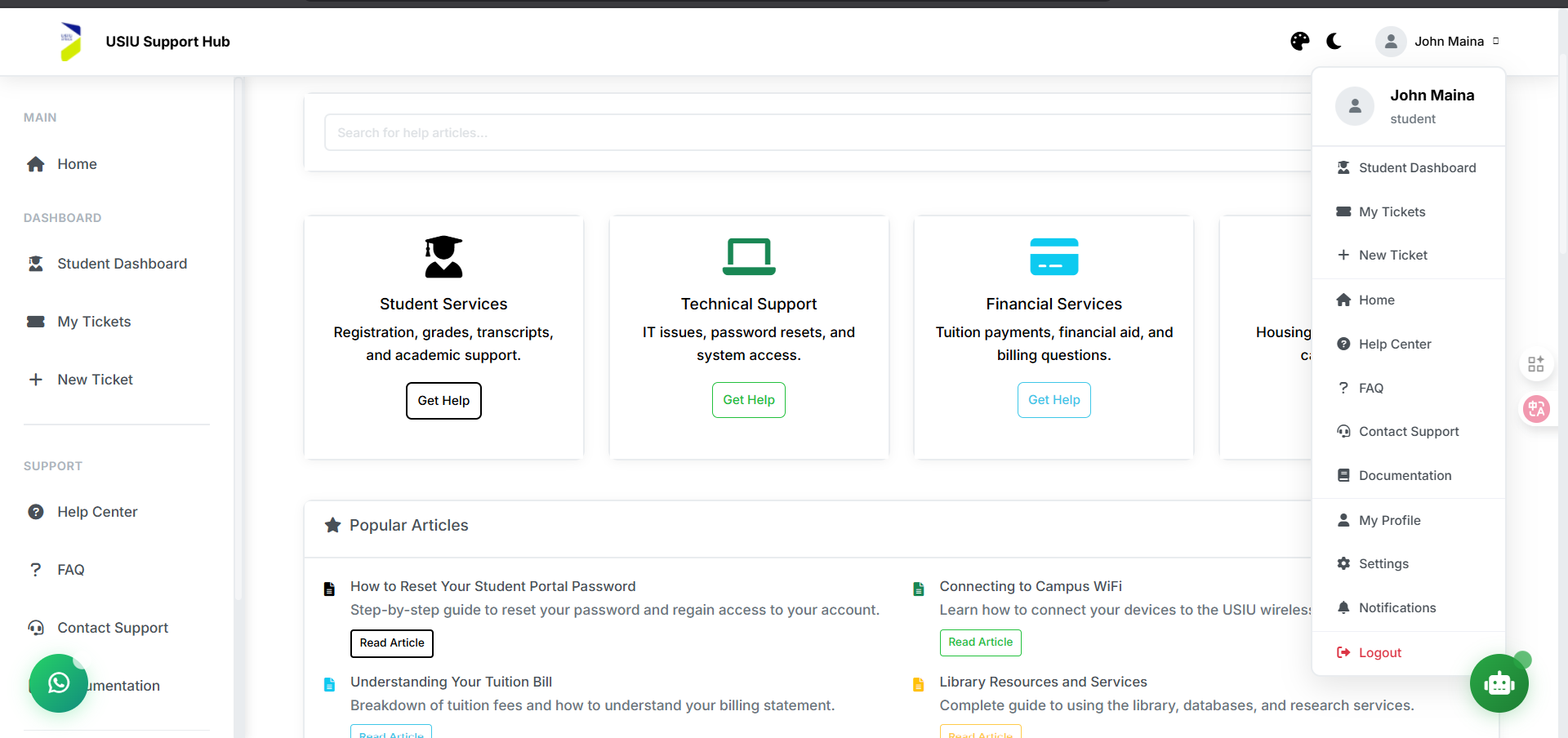Select Logout from the user menu
Viewport: 1568px width, 738px height.
coord(1379,652)
